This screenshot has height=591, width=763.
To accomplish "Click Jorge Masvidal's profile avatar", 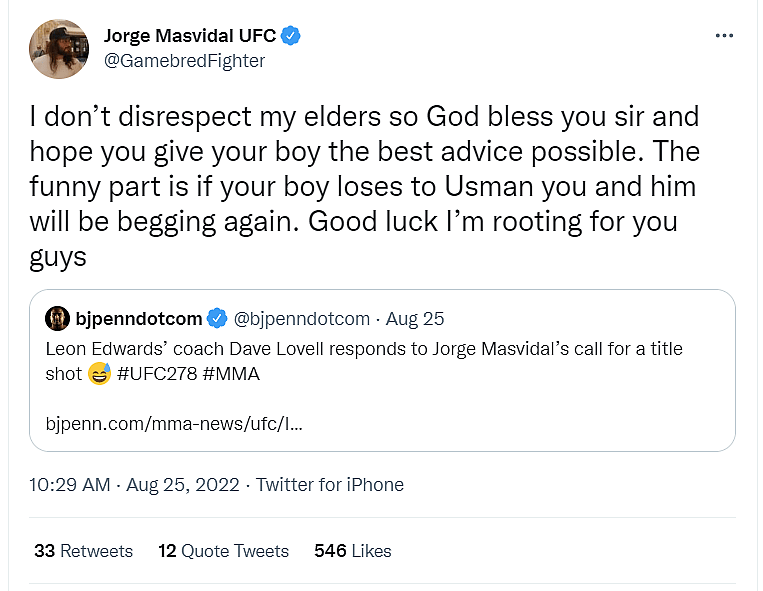I will 59,48.
